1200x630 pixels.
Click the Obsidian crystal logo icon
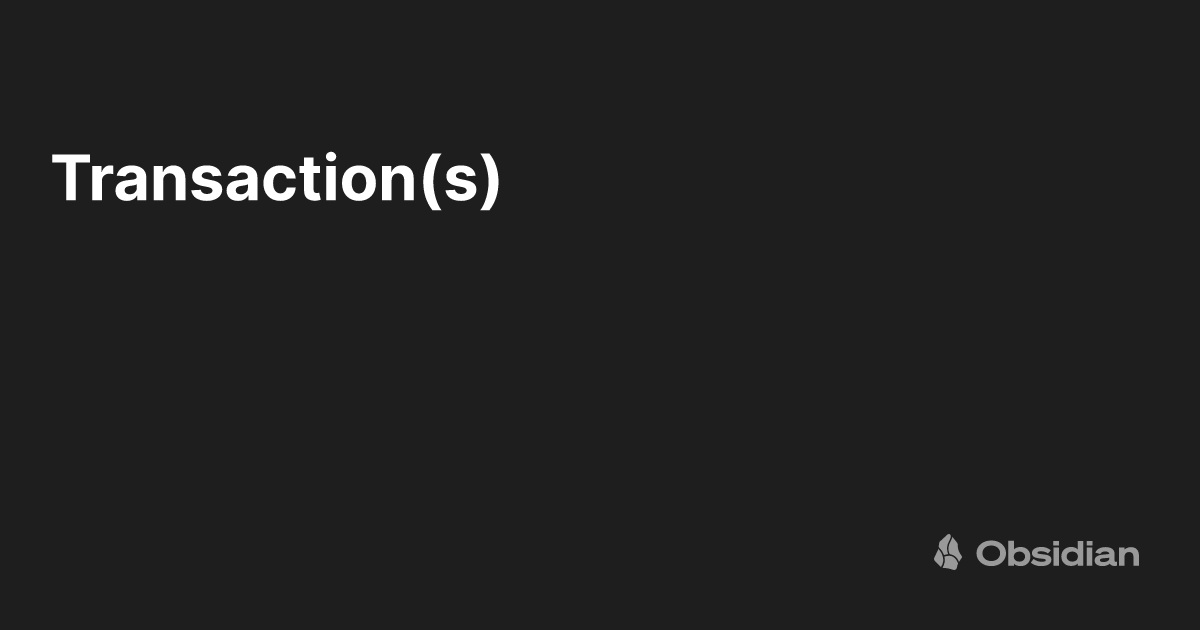point(948,552)
